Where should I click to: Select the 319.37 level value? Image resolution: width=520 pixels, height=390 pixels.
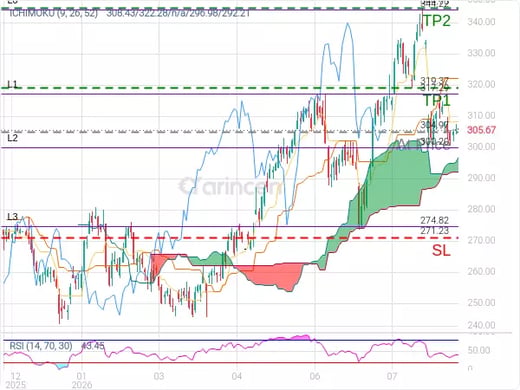tap(434, 80)
